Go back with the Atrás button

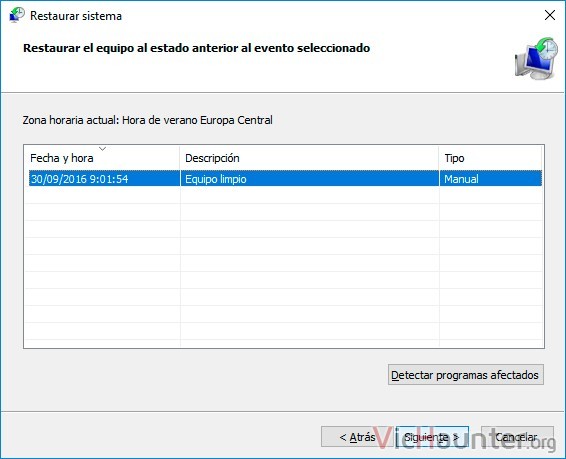click(357, 437)
